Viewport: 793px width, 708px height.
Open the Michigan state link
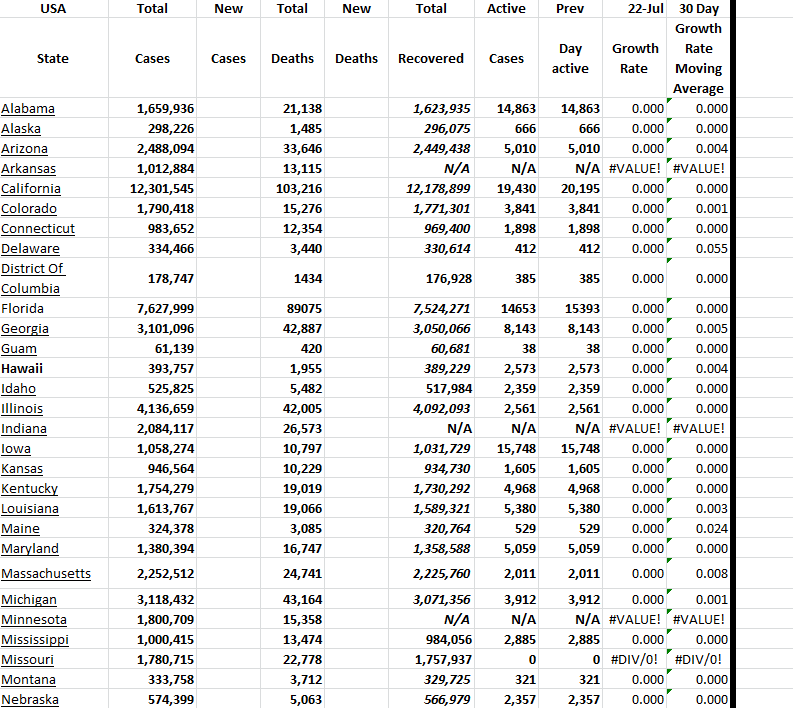[x=29, y=599]
